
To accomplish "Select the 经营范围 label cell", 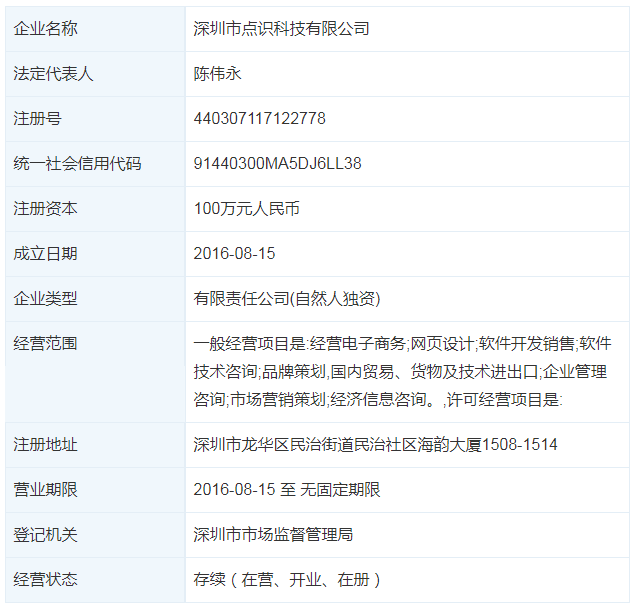I will coord(45,344).
